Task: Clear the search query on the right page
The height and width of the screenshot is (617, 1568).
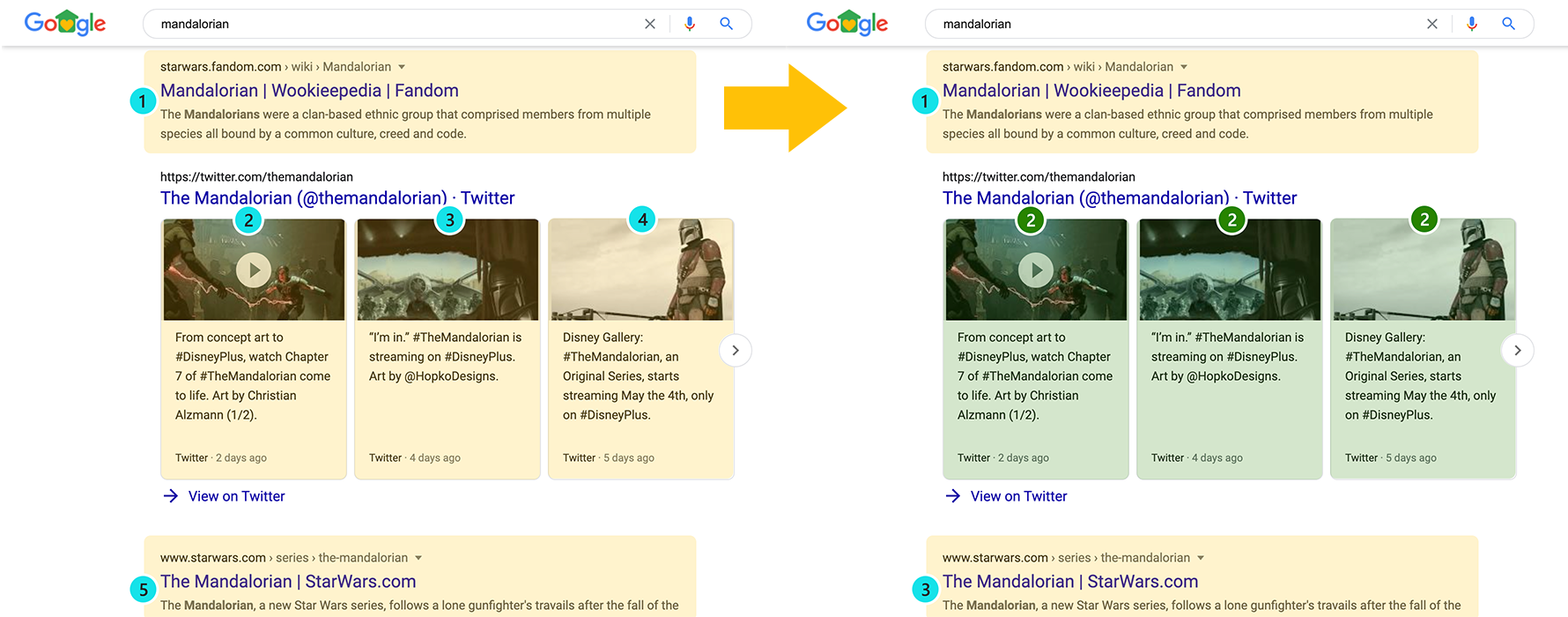Action: tap(1432, 24)
